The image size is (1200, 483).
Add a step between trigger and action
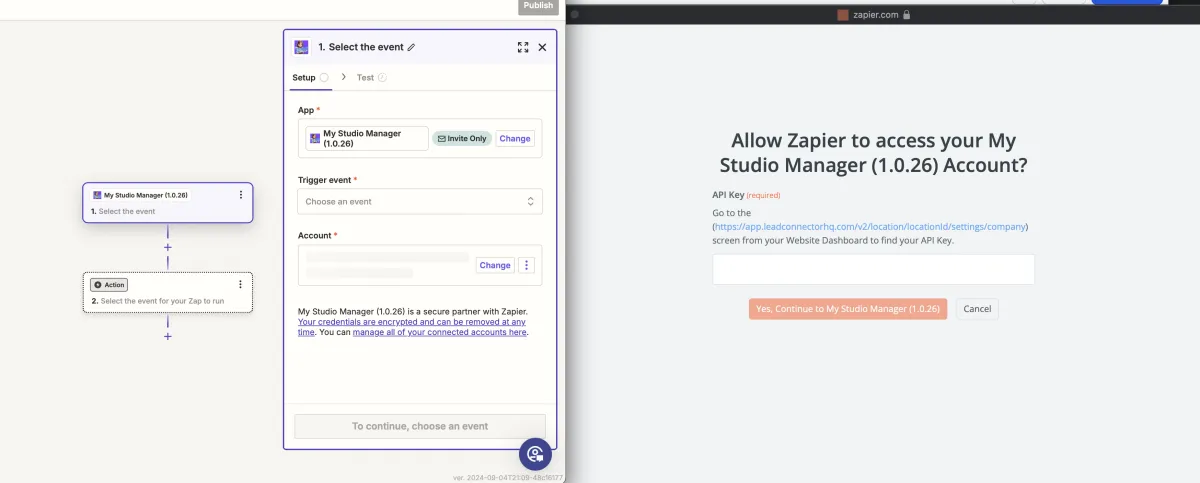click(168, 247)
